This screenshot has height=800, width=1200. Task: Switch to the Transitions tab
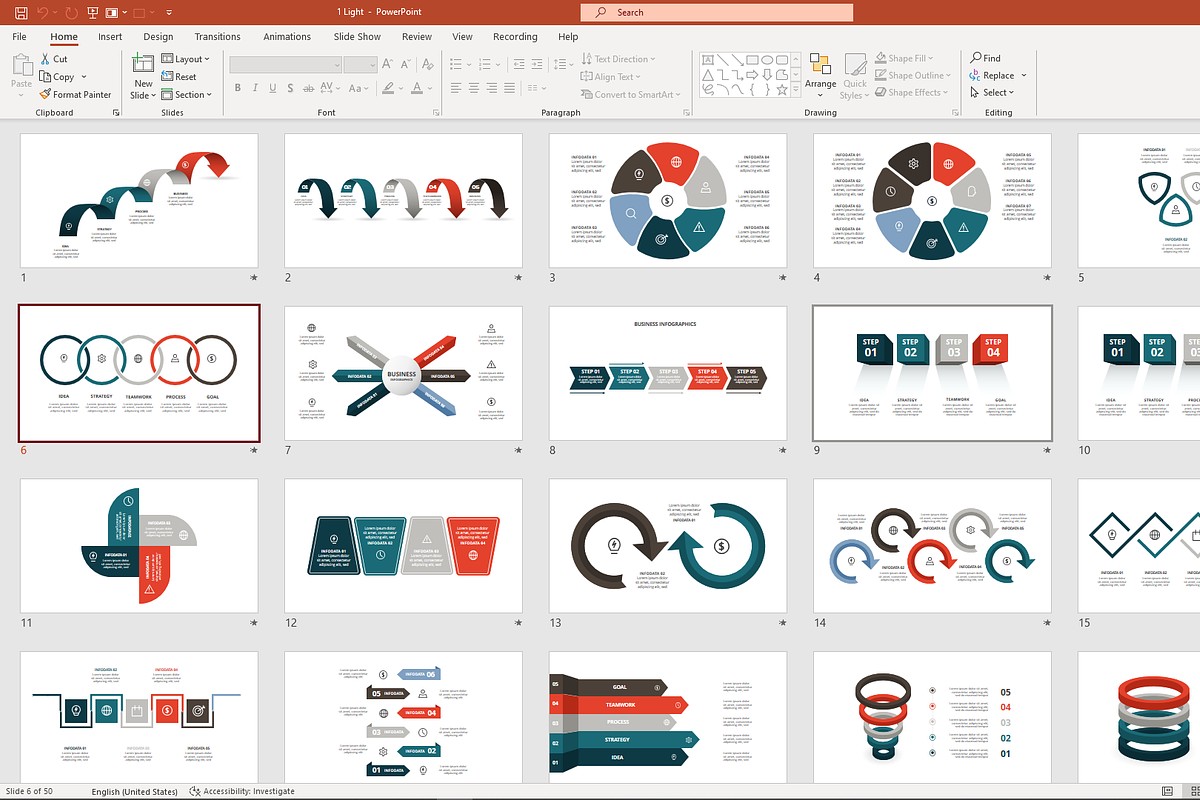[x=217, y=37]
